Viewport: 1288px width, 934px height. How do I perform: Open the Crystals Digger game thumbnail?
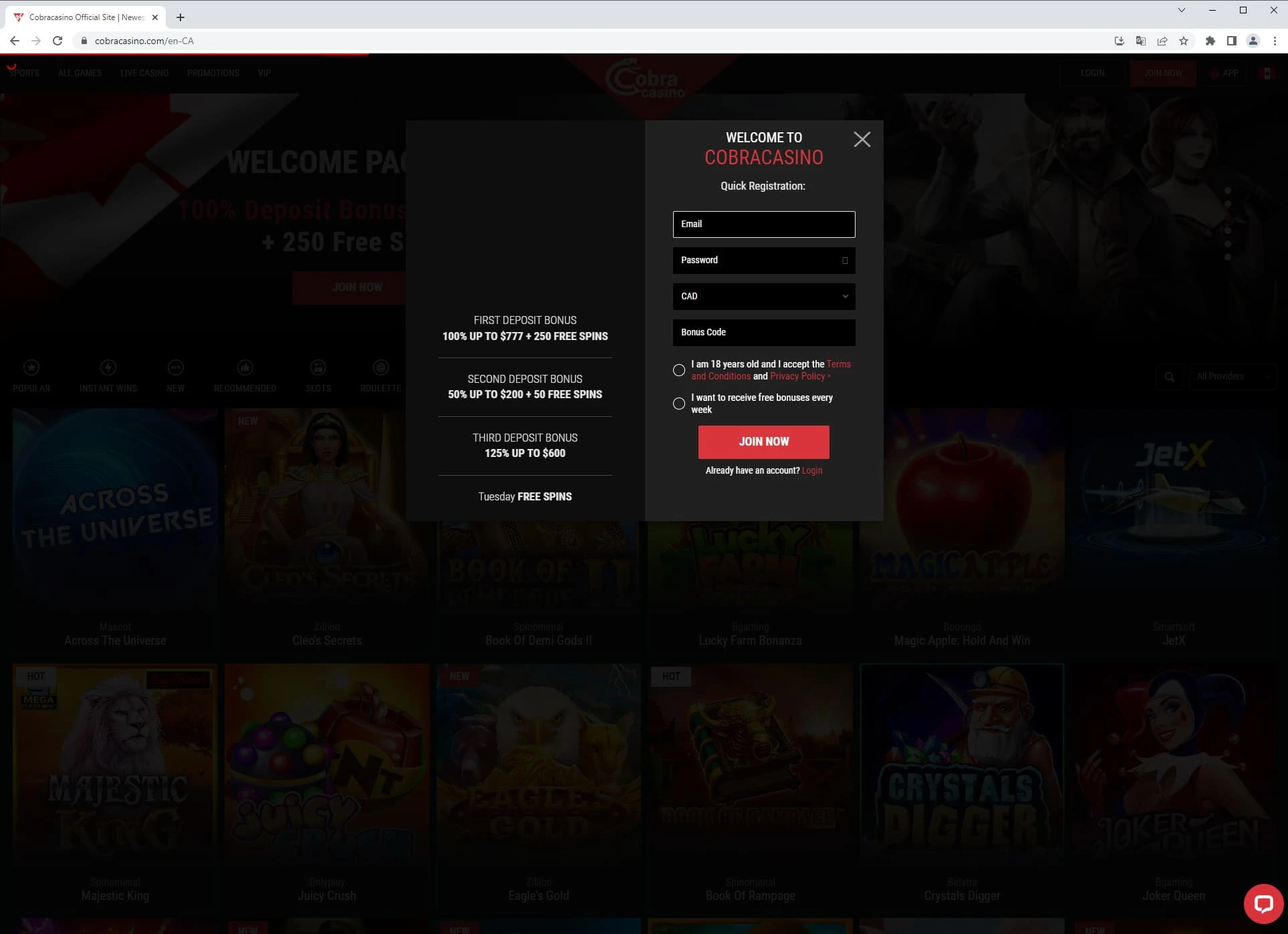pos(962,765)
